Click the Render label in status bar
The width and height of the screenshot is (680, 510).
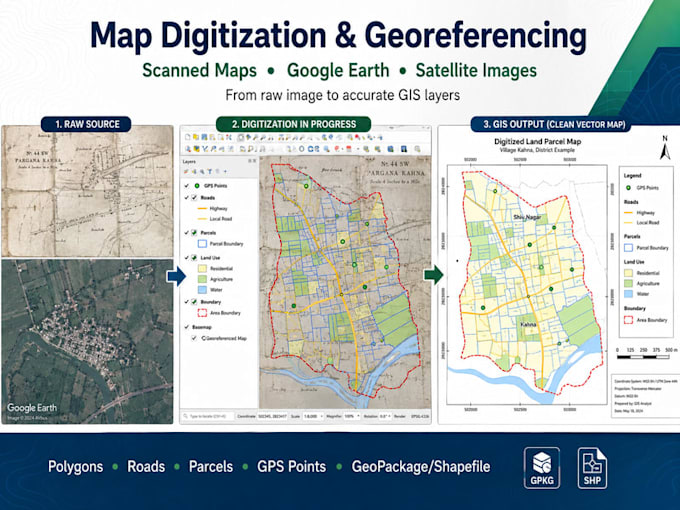(x=400, y=416)
